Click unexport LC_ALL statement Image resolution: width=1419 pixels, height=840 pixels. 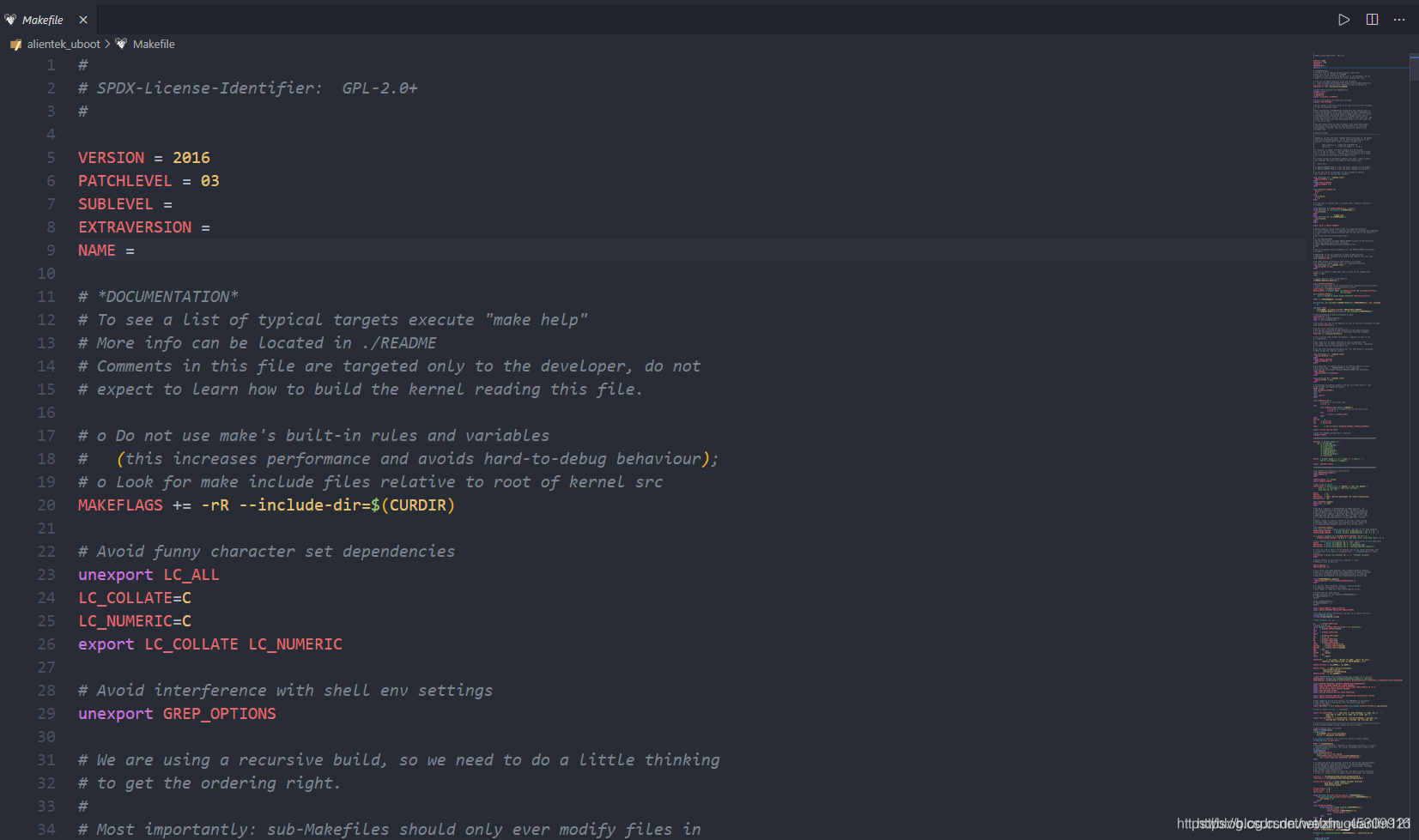coord(149,575)
